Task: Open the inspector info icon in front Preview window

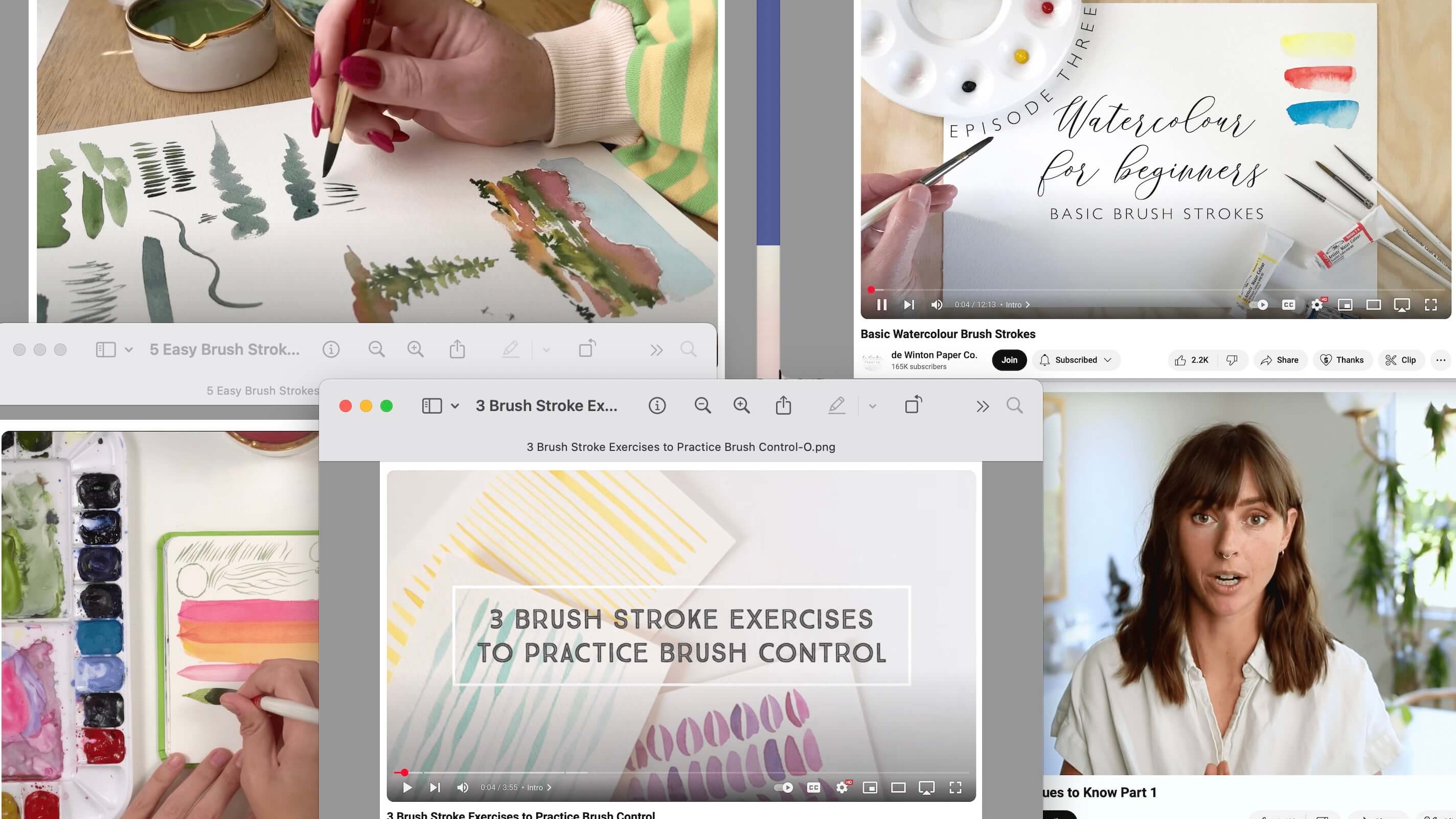Action: (657, 406)
